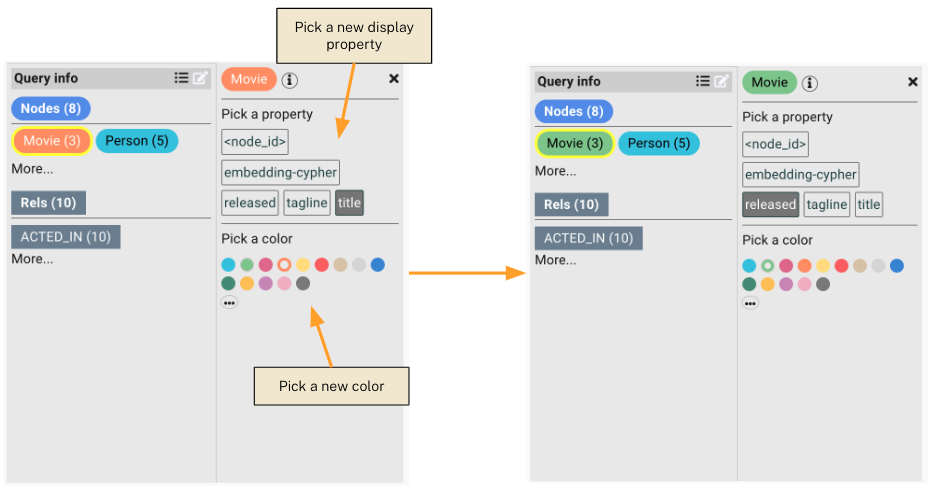Image resolution: width=932 pixels, height=490 pixels.
Task: Choose embedding-cypher property in the orange Movie panel
Action: coord(281,172)
